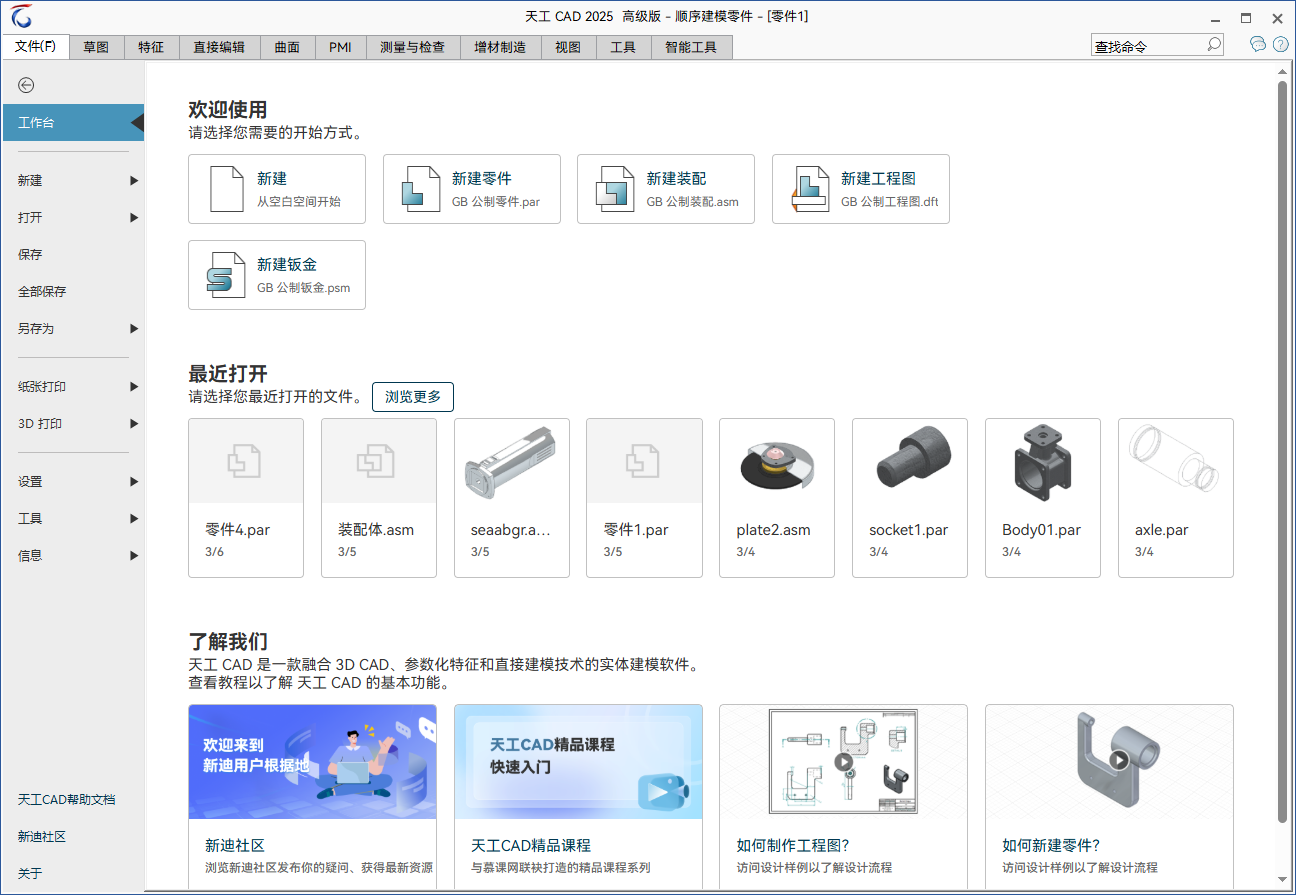
Task: Open the 天工CAD精品课程 course card
Action: (578, 797)
